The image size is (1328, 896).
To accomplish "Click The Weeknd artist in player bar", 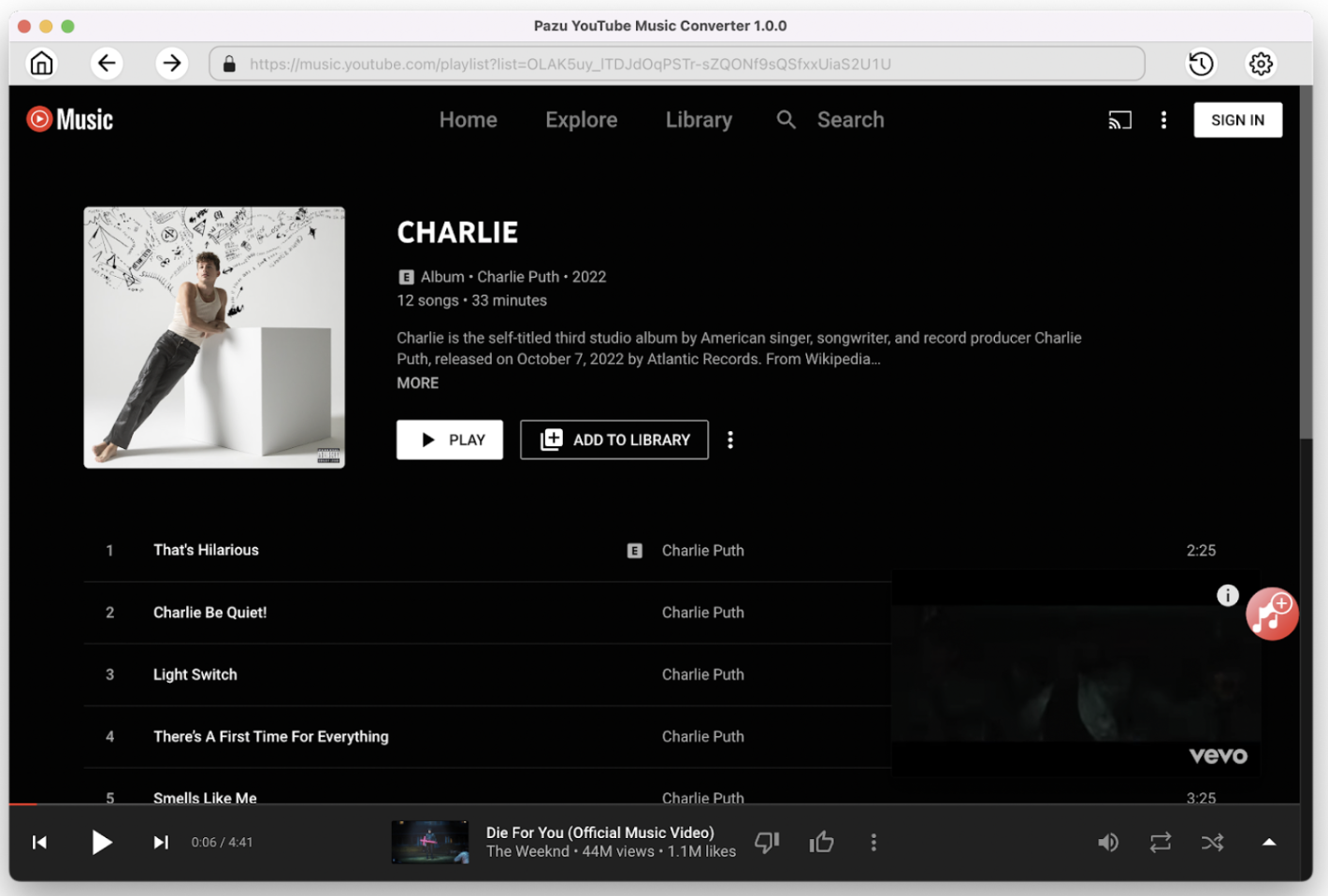I will pyautogui.click(x=527, y=851).
